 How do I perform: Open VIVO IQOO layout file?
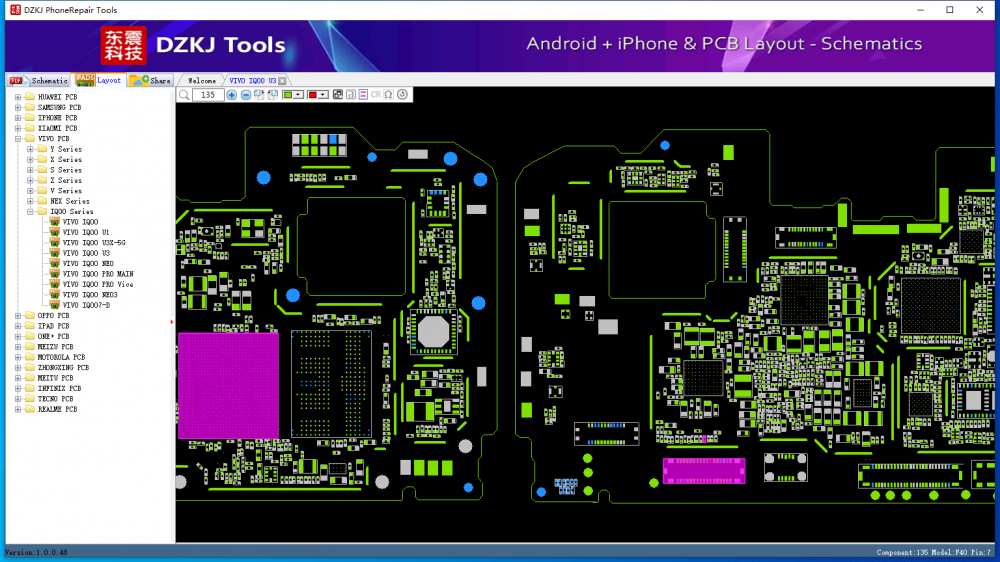point(80,222)
